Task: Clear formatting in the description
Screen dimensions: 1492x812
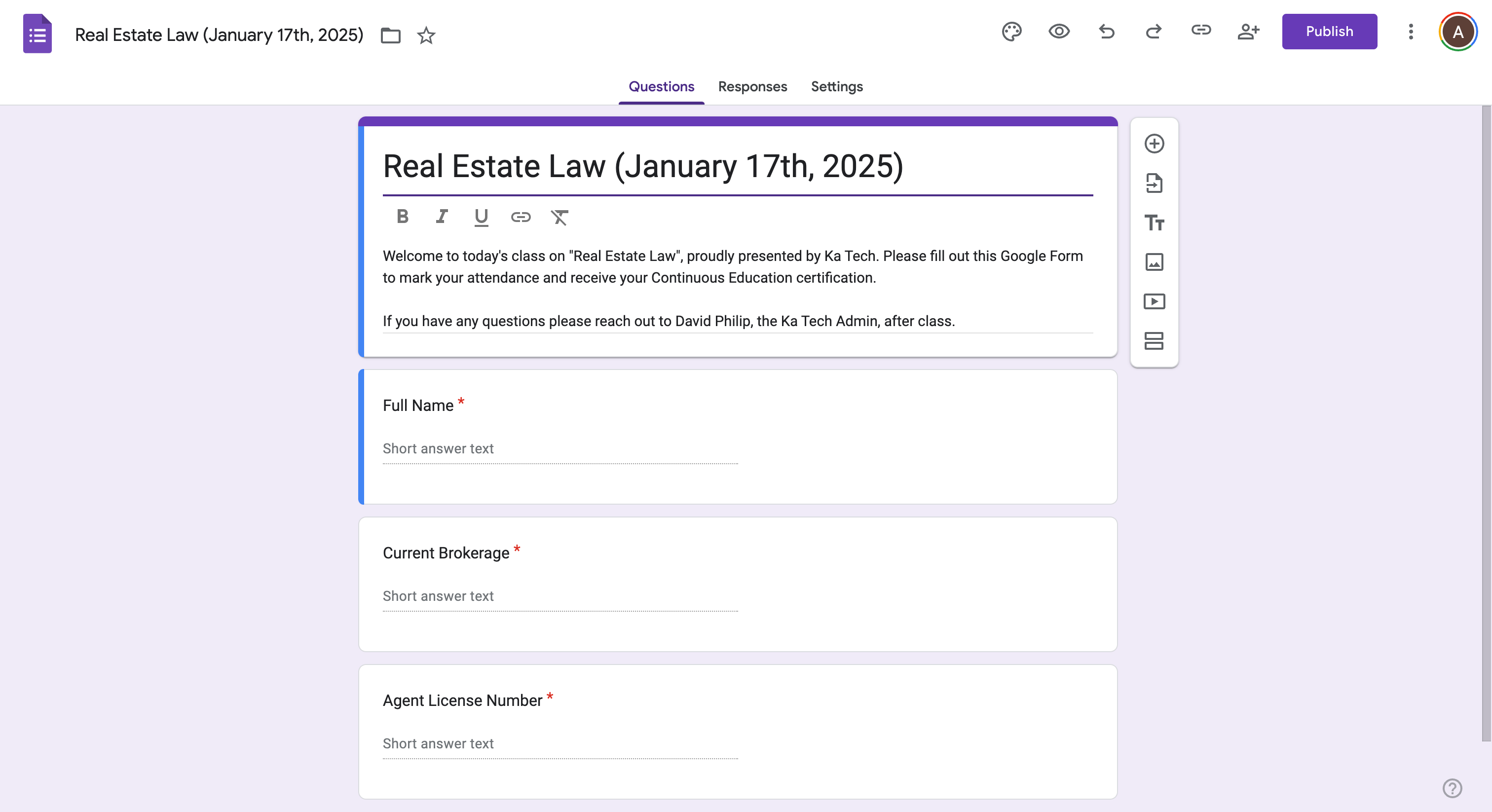Action: click(559, 217)
